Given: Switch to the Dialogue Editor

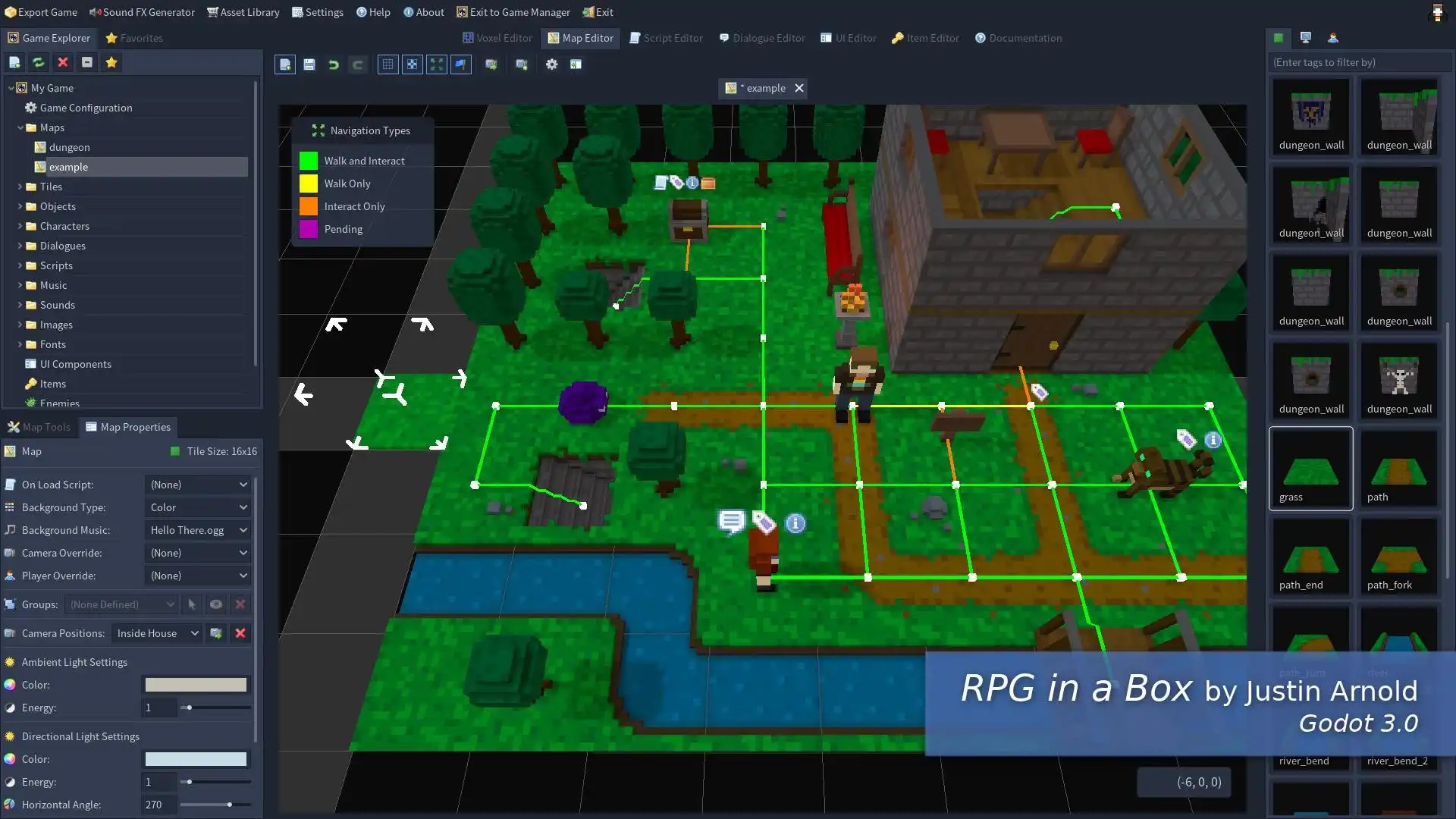Looking at the screenshot, I should tap(762, 38).
